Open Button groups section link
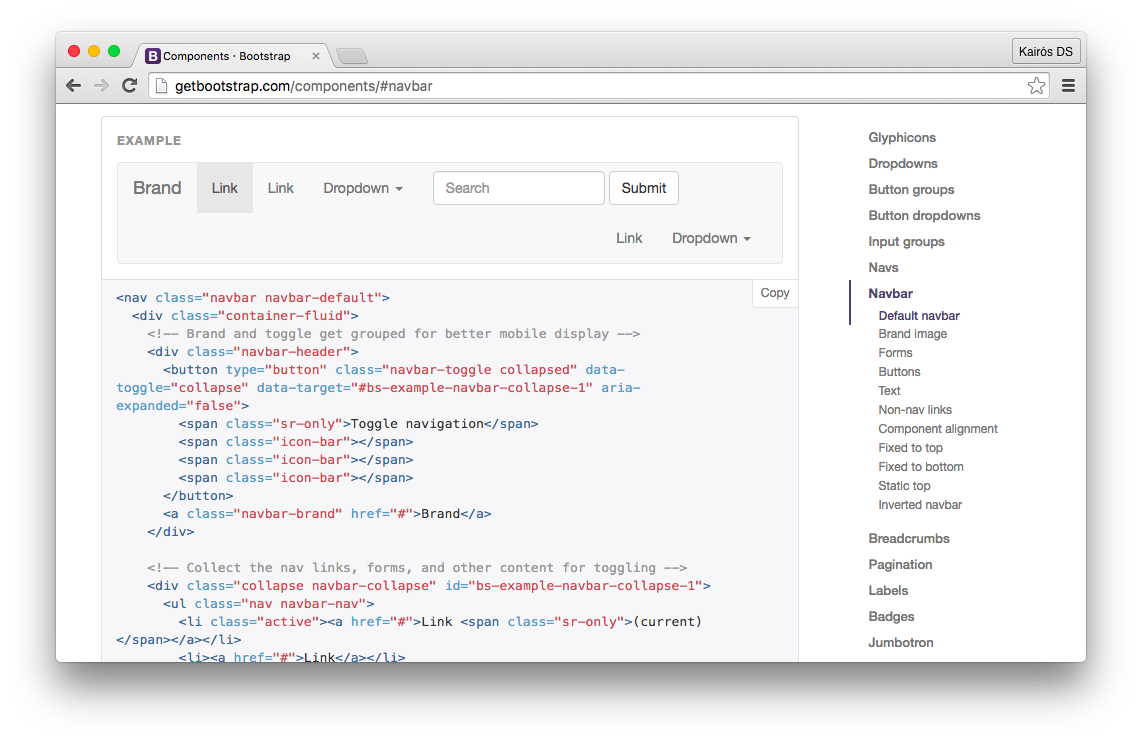1142x742 pixels. 911,189
